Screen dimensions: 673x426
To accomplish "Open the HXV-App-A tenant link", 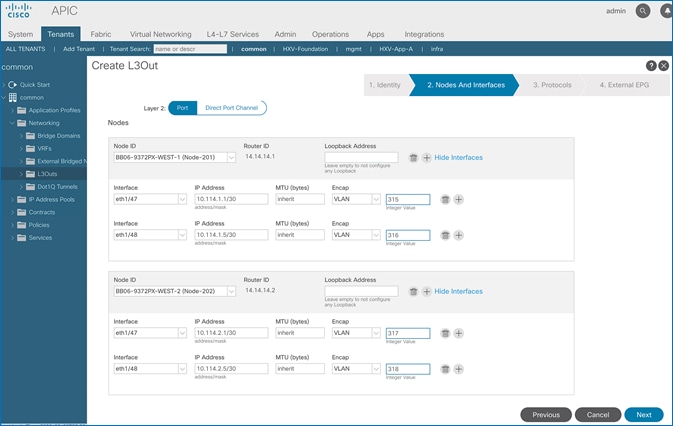I will pos(396,49).
